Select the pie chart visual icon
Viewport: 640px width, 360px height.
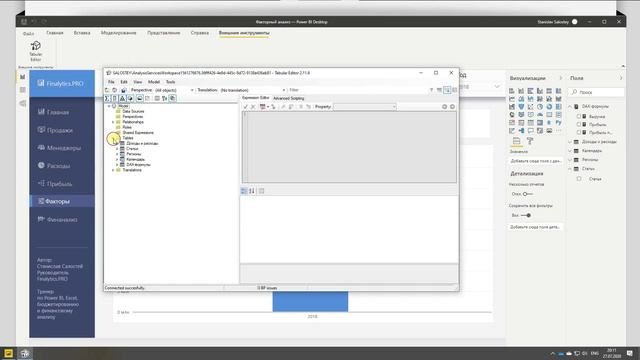coord(540,107)
